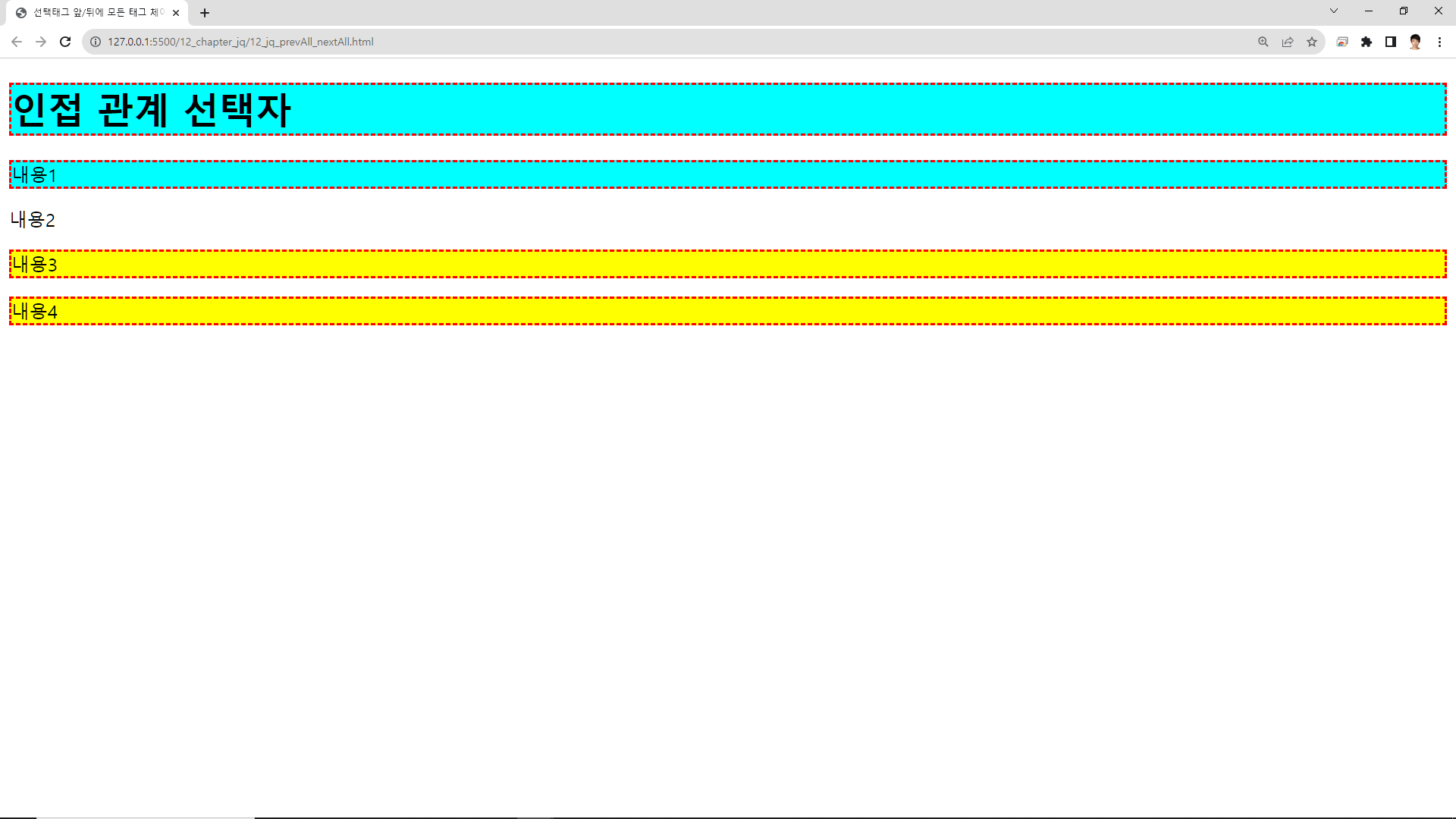The height and width of the screenshot is (819, 1456).
Task: View site information icon in address bar
Action: click(96, 42)
